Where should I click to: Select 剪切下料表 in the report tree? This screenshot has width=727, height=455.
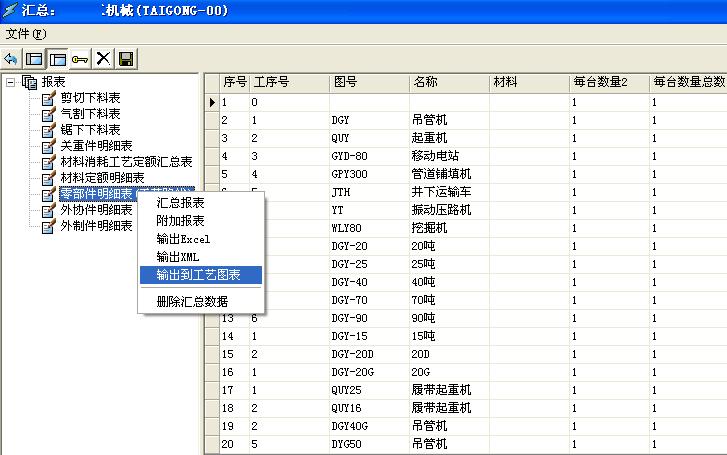(x=90, y=98)
